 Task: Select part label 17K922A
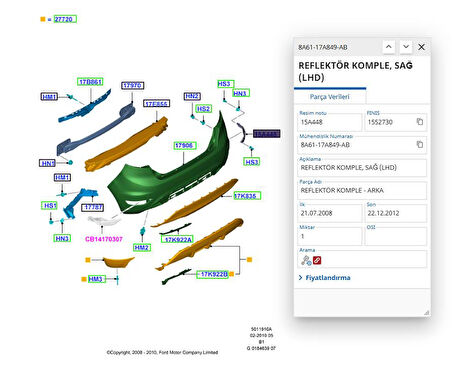[178, 239]
